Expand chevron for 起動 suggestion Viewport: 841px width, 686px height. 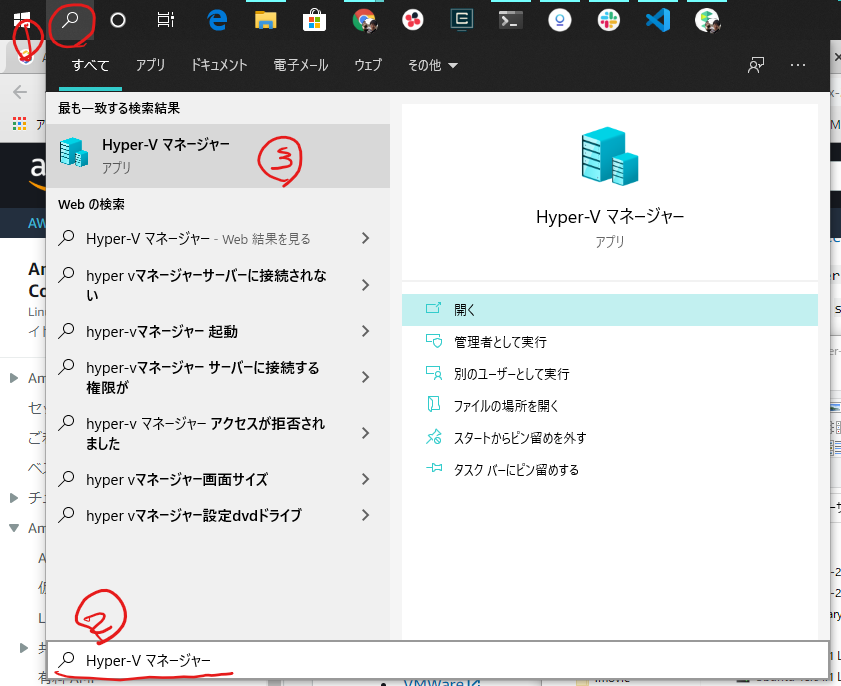pos(365,331)
